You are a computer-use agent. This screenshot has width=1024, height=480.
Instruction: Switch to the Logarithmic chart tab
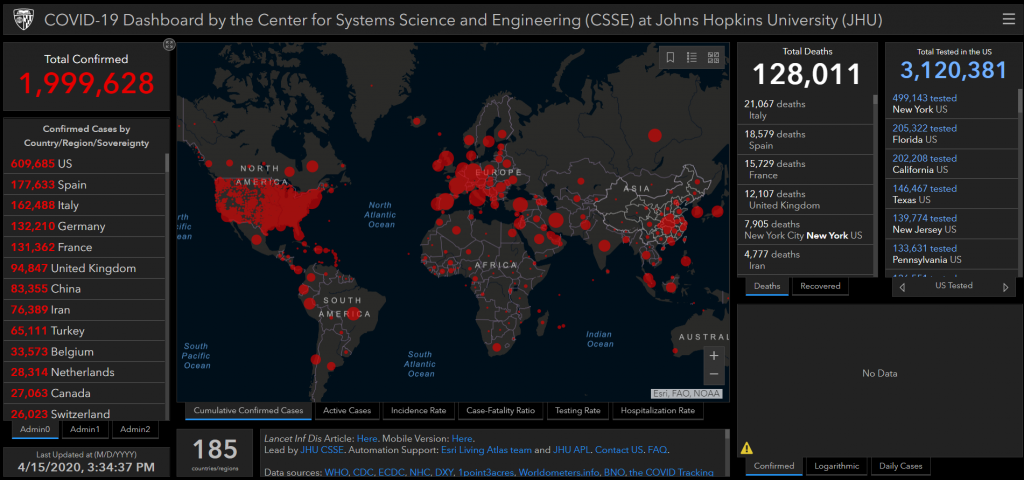coord(837,466)
